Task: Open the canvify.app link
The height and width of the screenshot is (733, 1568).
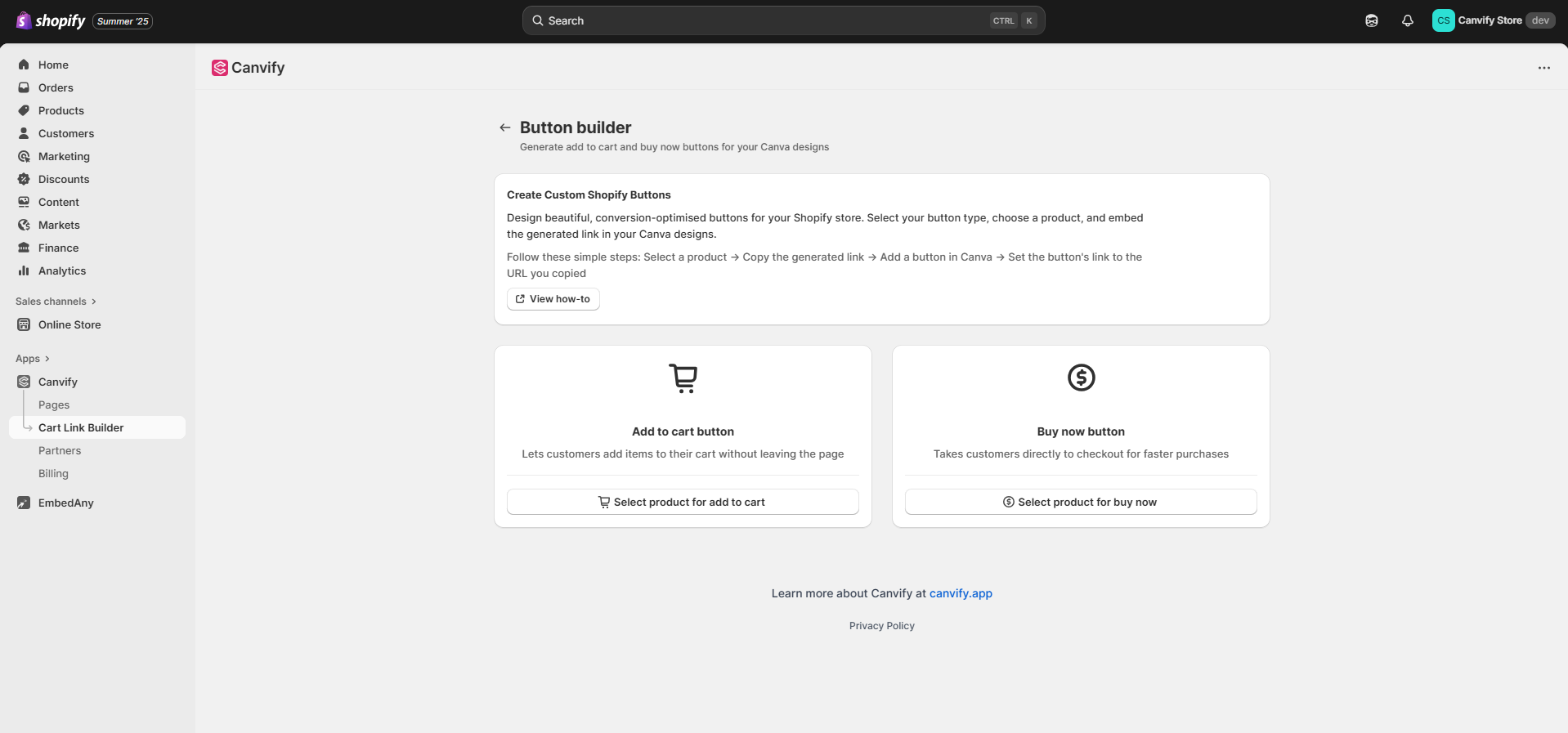Action: (961, 593)
